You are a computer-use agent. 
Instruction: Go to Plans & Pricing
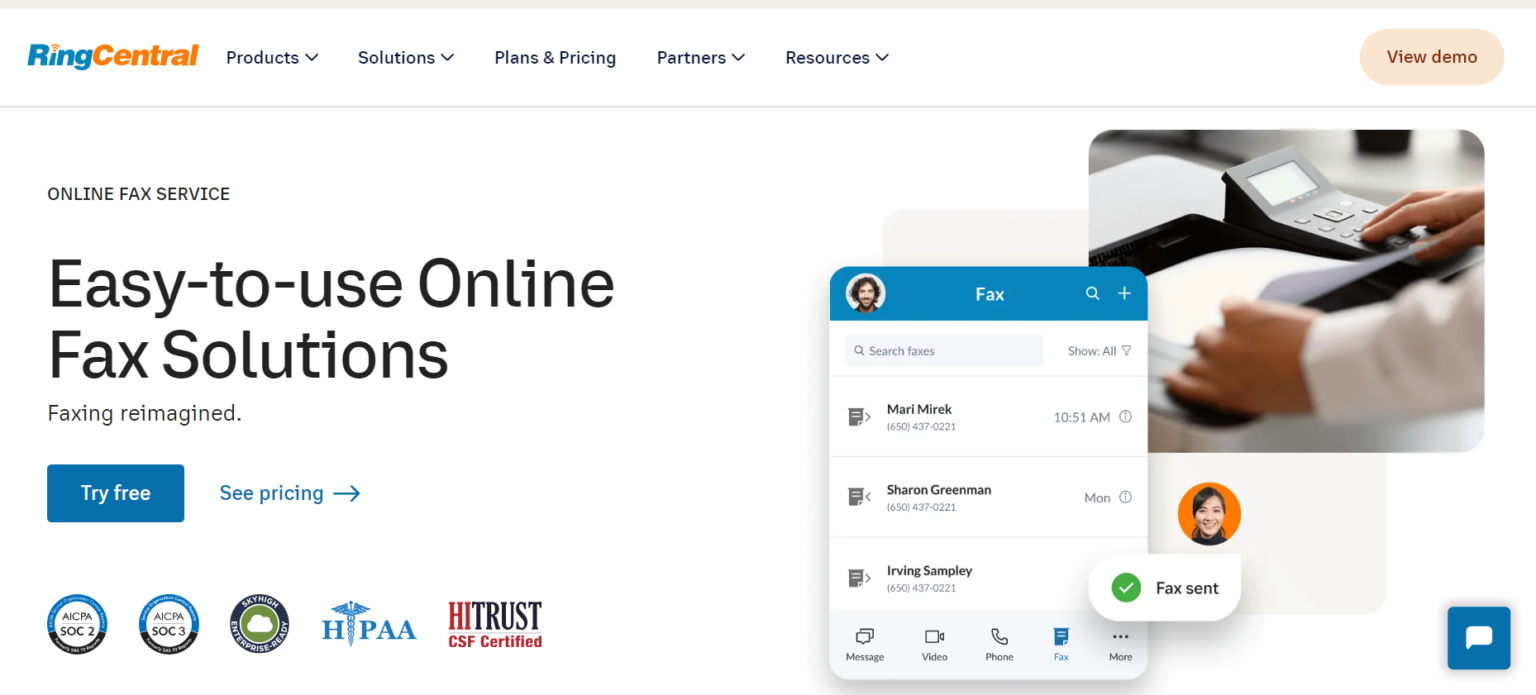click(555, 57)
